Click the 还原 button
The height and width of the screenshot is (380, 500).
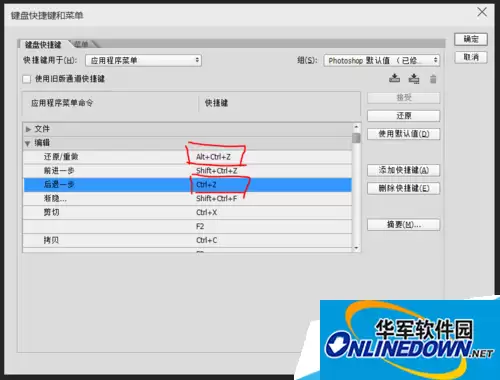404,116
